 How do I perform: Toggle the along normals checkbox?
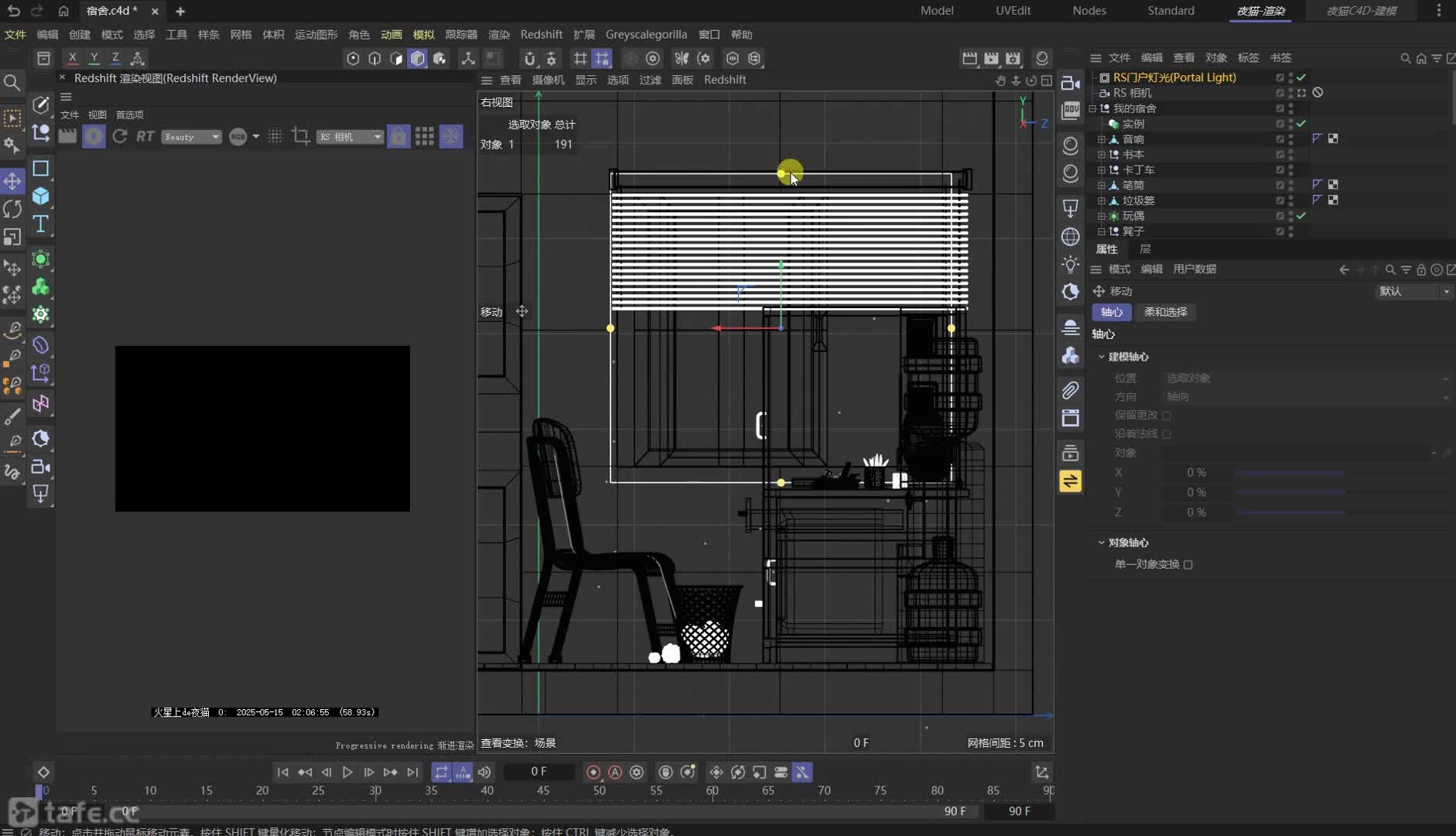pyautogui.click(x=1167, y=434)
